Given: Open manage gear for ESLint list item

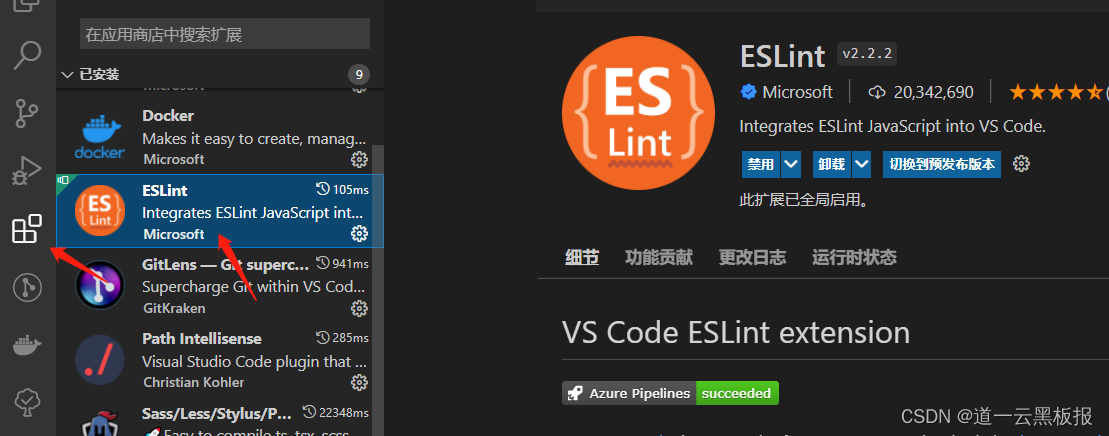Looking at the screenshot, I should pos(359,234).
